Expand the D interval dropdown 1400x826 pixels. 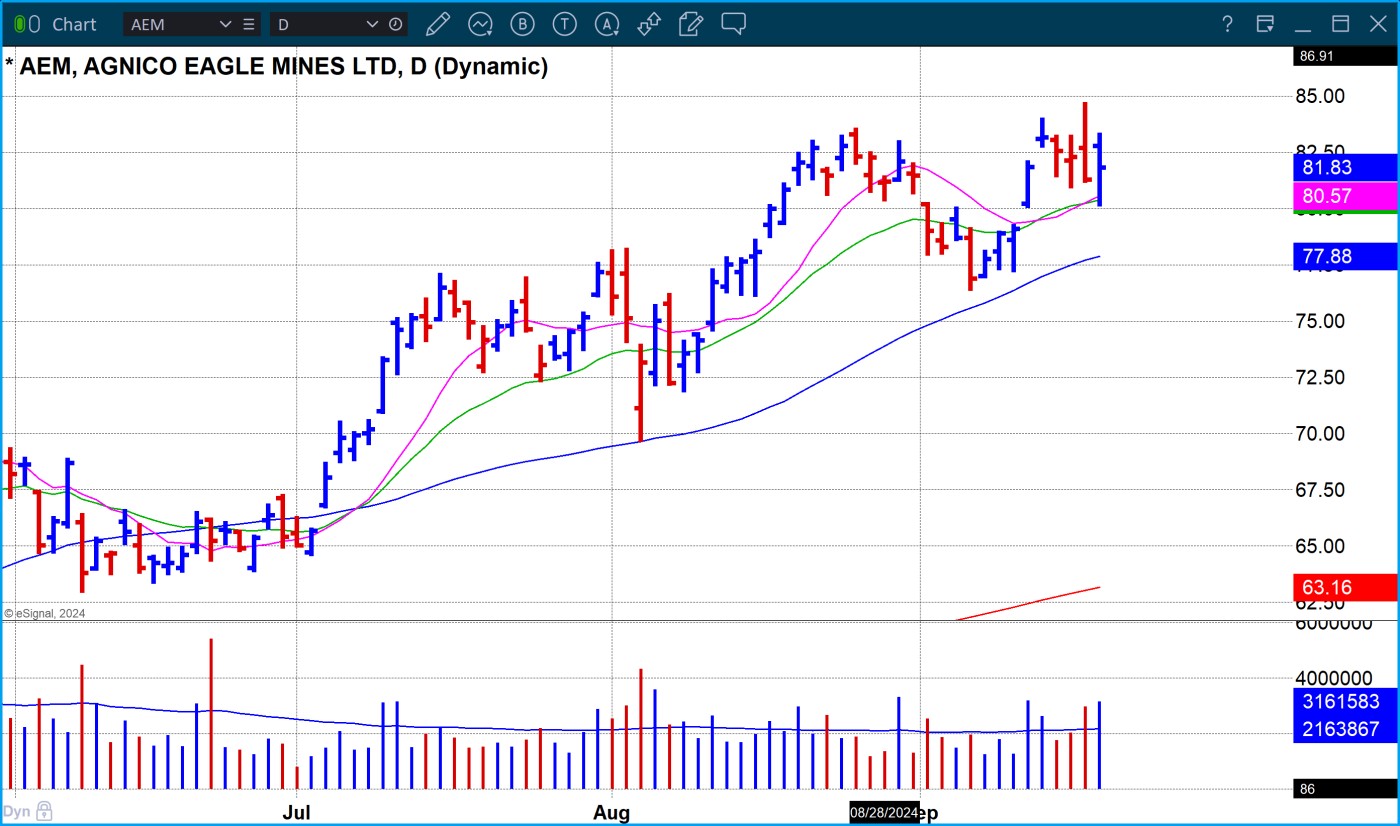373,24
